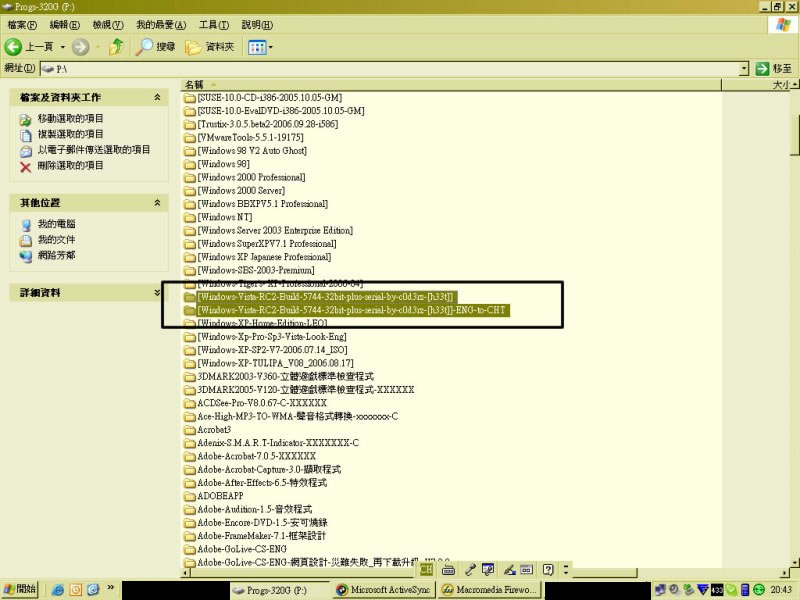Select [Windows-XP-SP2-V7-2006.07.14_ISO] folder

coord(272,350)
